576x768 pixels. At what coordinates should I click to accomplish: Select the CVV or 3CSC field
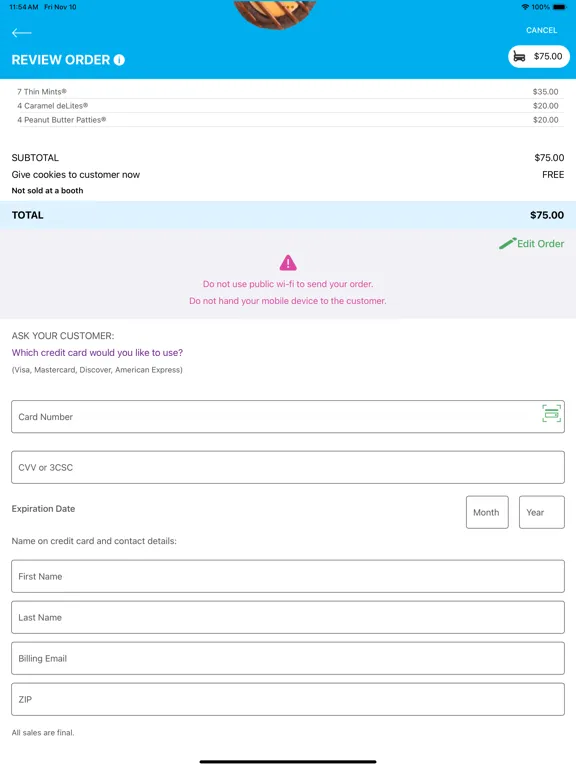tap(288, 467)
